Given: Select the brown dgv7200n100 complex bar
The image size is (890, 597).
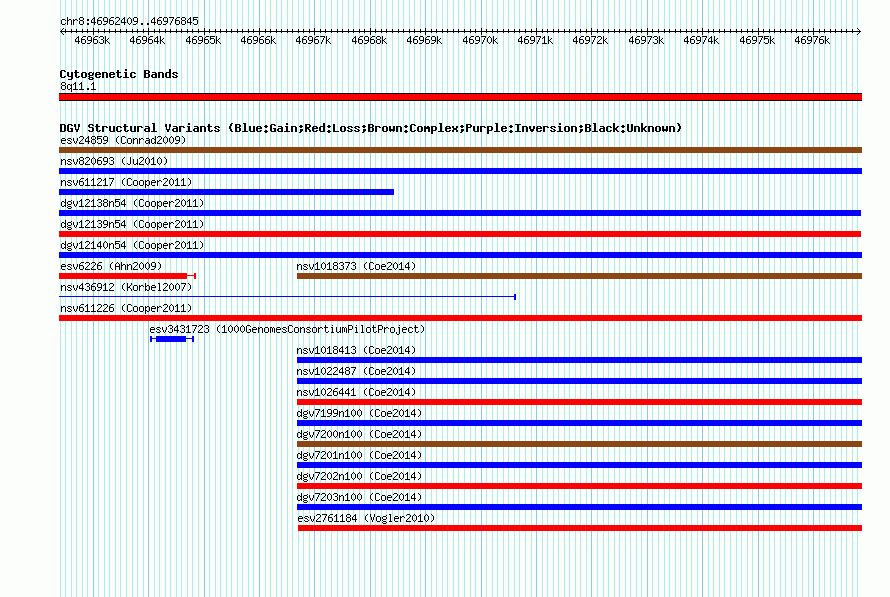Looking at the screenshot, I should pos(580,444).
